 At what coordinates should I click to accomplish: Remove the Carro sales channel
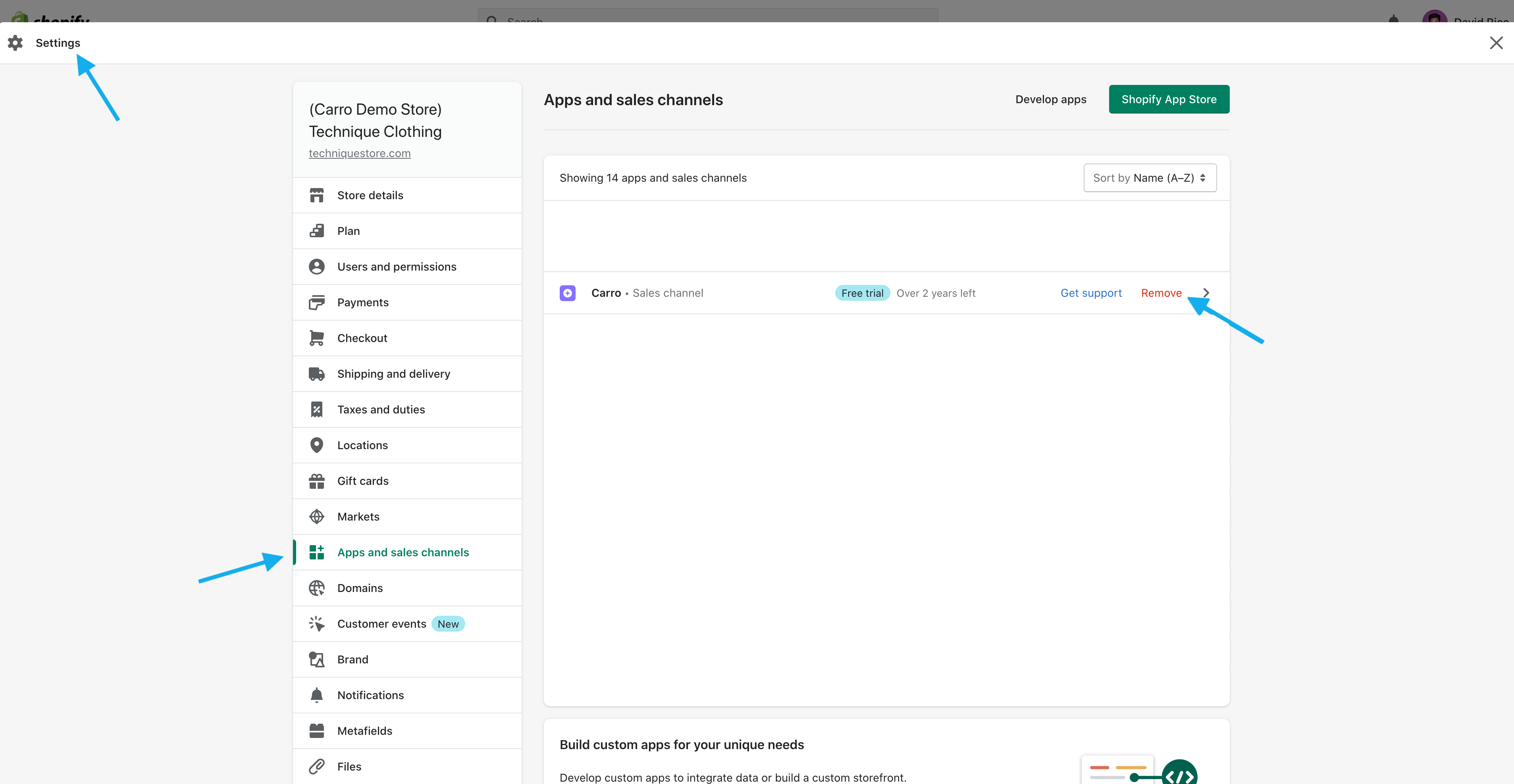click(x=1161, y=293)
